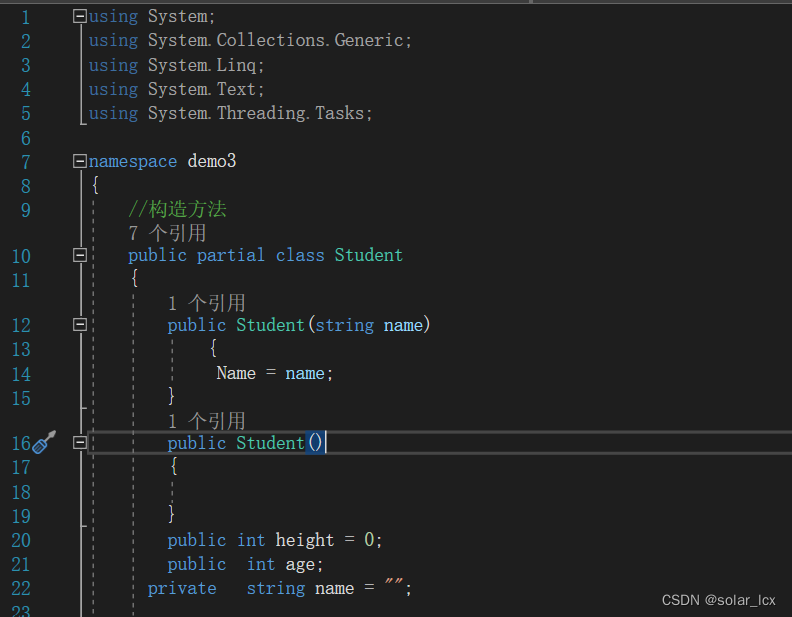Collapse the Student(string name) constructor

point(79,324)
